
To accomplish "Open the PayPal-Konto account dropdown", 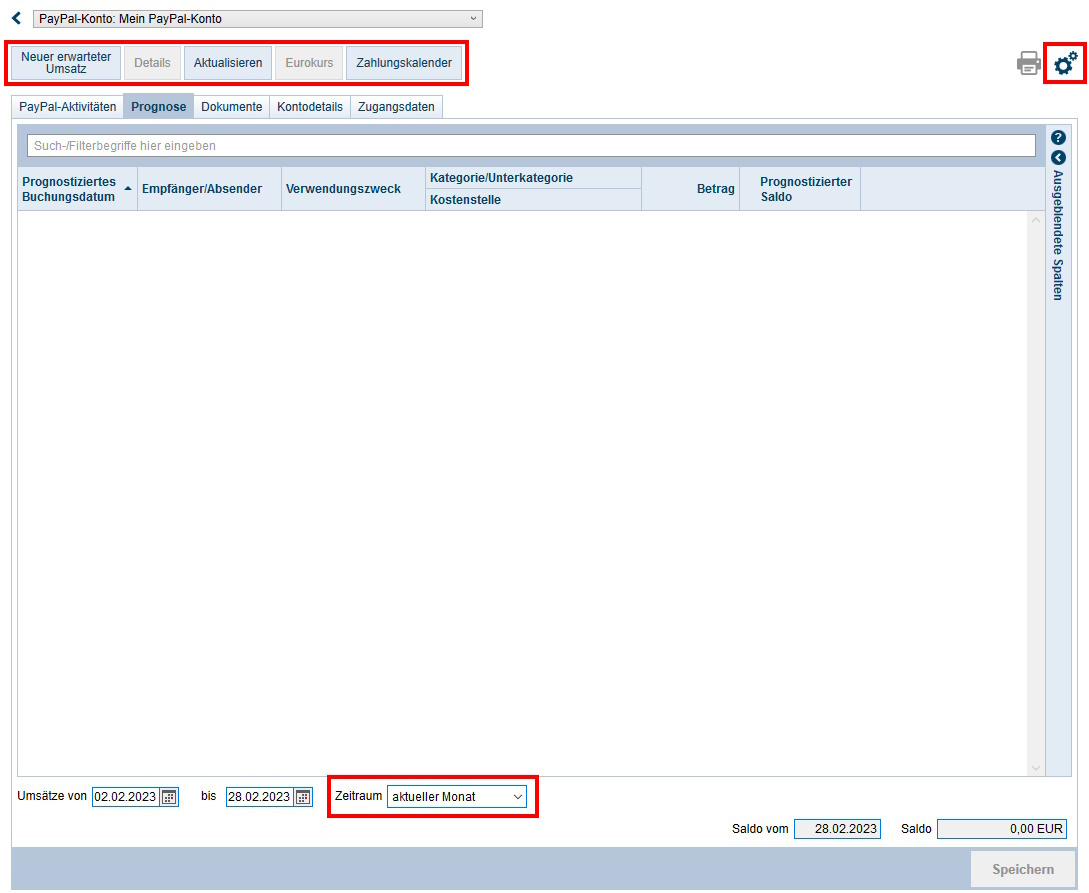I will [x=257, y=19].
